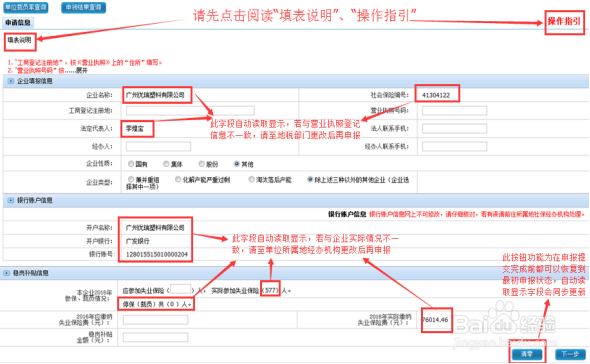Focus the 经办人 input field
590x364 pixels.
click(158, 146)
